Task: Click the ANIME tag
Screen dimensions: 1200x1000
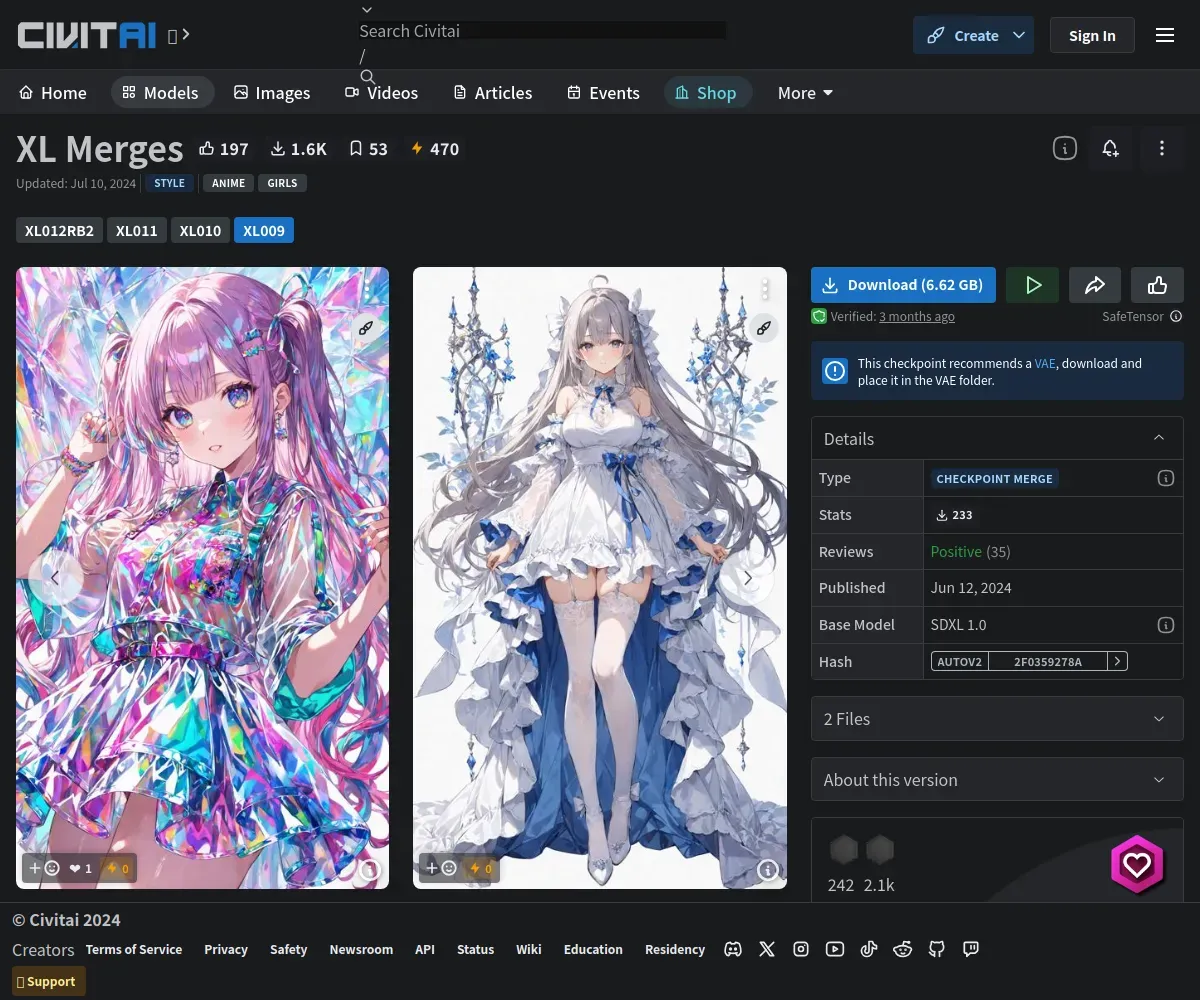Action: point(228,183)
